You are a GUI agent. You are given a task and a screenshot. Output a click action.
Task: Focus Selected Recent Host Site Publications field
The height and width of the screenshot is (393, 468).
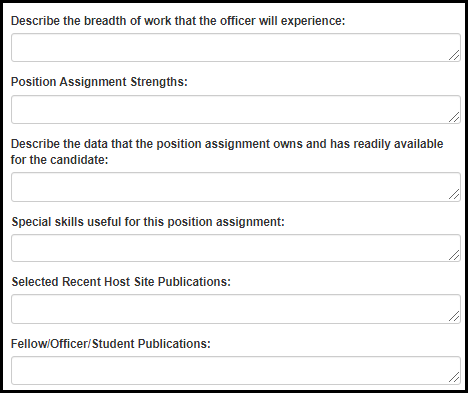(236, 309)
